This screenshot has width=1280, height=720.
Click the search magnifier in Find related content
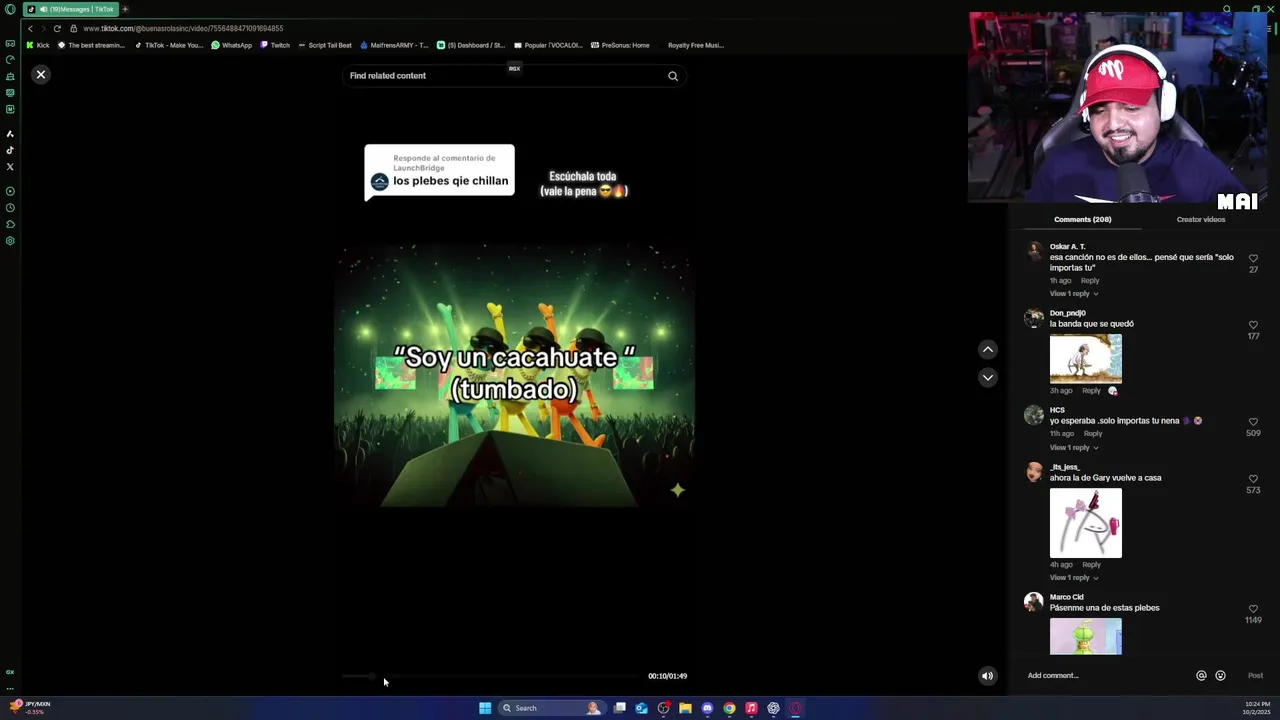[x=673, y=76]
